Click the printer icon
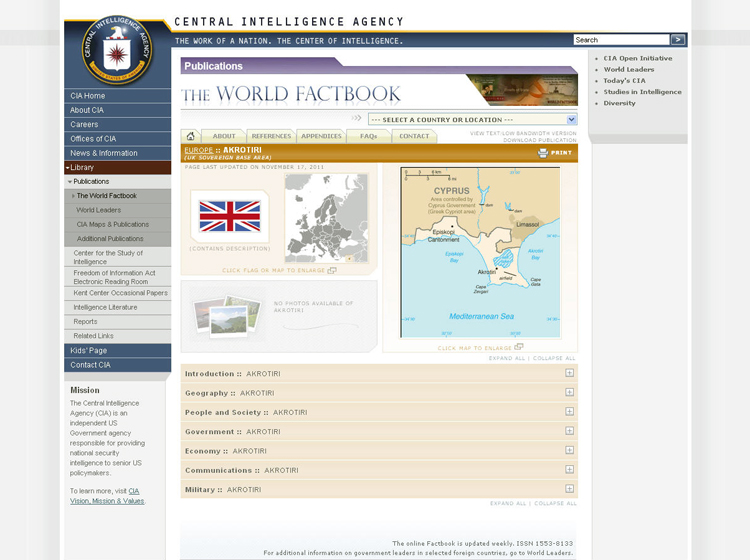The height and width of the screenshot is (560, 750). [543, 153]
